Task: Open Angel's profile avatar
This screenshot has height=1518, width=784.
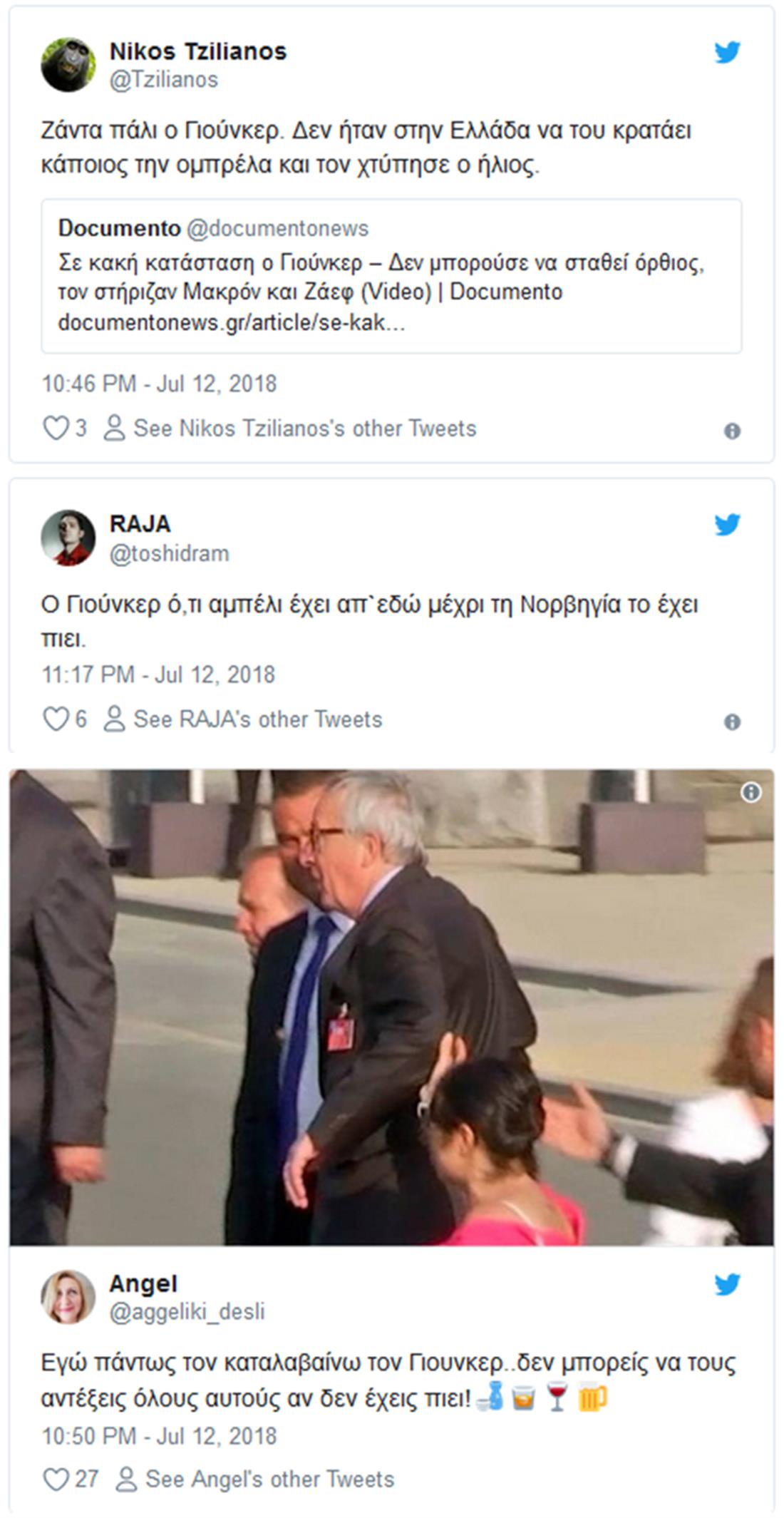Action: pos(68,1297)
